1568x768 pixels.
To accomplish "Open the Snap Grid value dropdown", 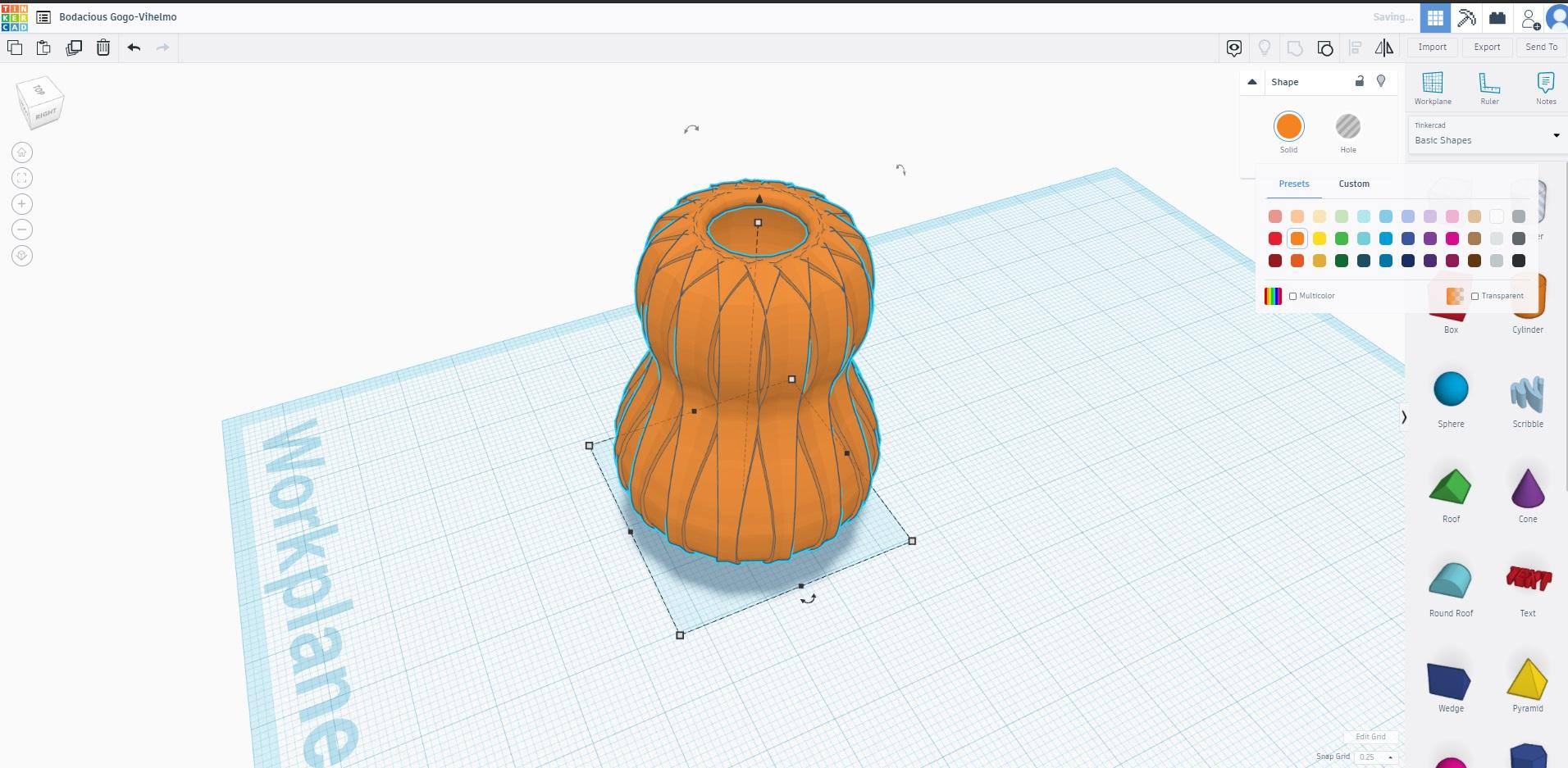I will tap(1375, 757).
